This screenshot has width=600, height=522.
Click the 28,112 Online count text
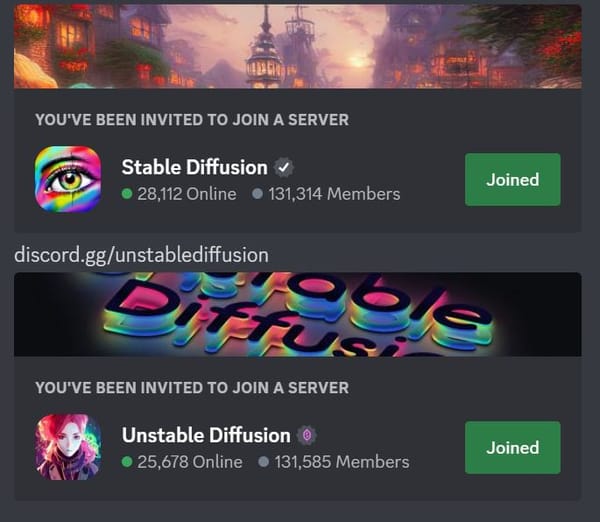pos(187,194)
